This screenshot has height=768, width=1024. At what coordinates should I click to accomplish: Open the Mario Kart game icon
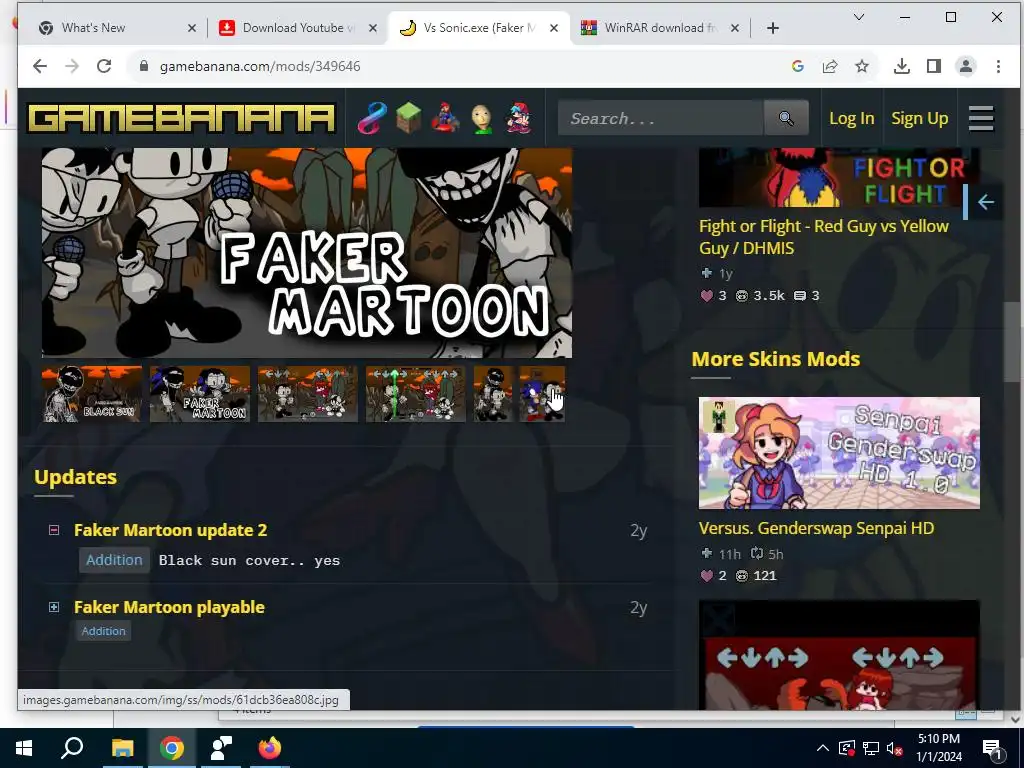446,118
